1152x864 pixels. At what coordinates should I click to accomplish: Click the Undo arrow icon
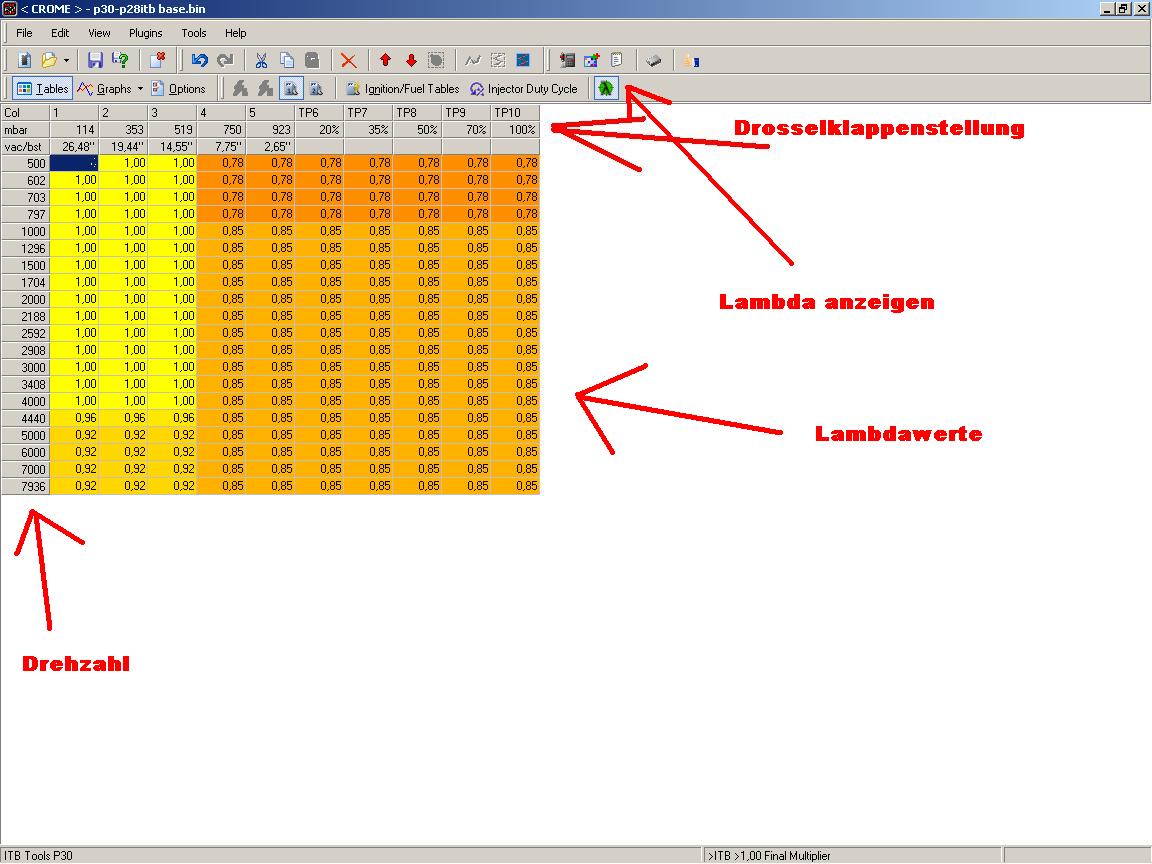coord(199,60)
